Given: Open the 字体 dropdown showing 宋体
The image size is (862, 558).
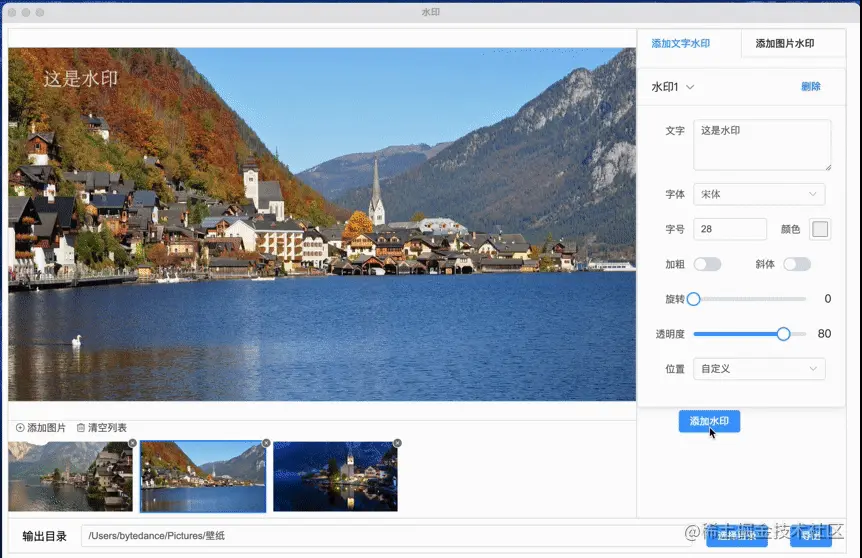Looking at the screenshot, I should (x=759, y=194).
